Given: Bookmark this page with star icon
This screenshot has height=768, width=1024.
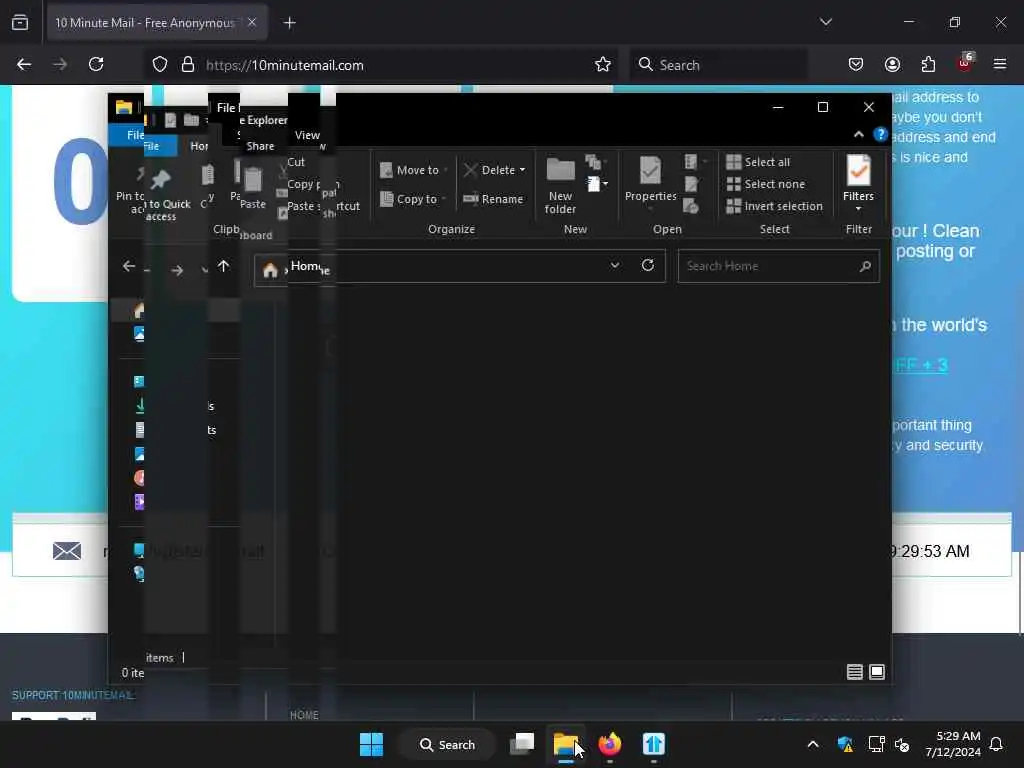Looking at the screenshot, I should [x=603, y=65].
